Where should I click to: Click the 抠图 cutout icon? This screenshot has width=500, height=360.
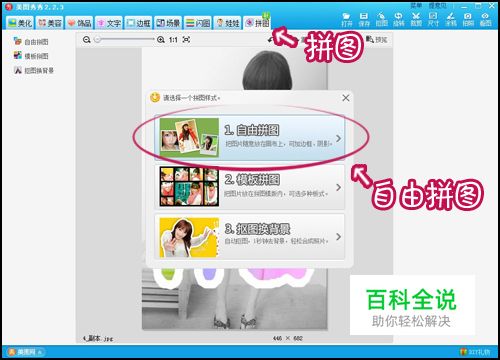[381, 19]
